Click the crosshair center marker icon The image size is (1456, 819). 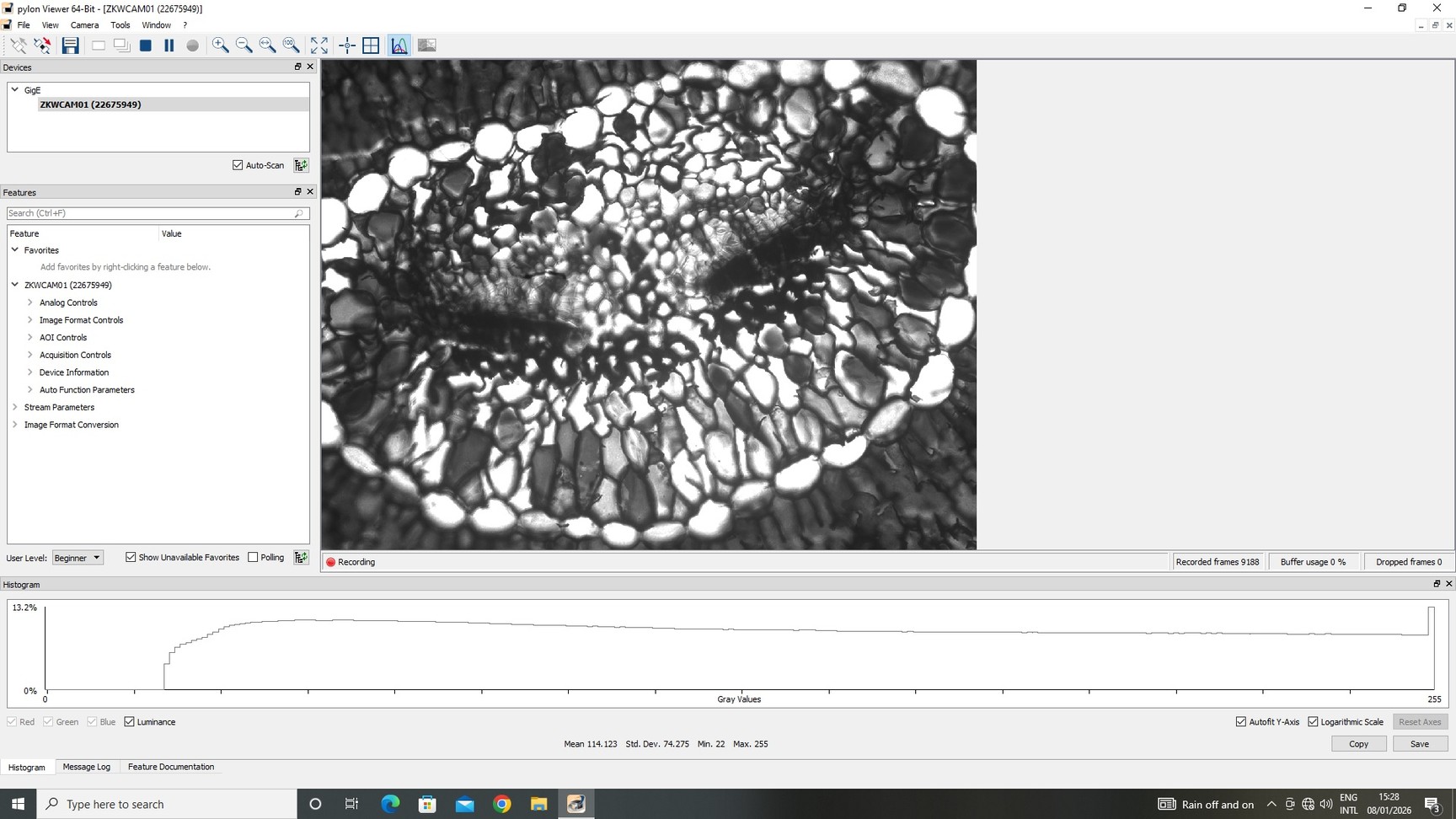[x=346, y=45]
